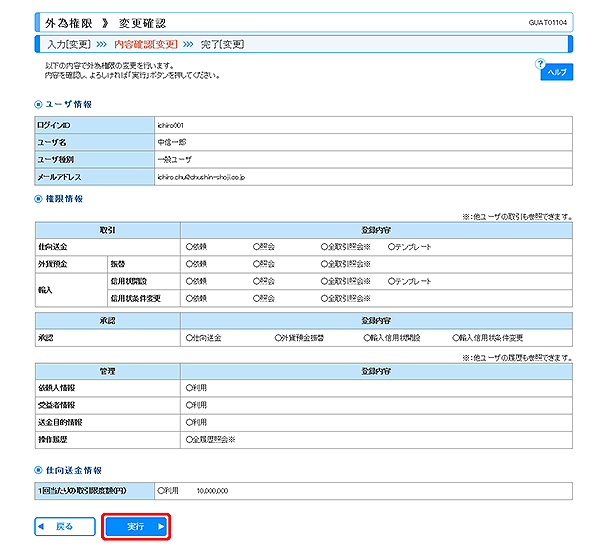Click 全取引照会 in the 信用状条件変更 row
Viewport: 600px width, 550px height.
click(x=346, y=299)
